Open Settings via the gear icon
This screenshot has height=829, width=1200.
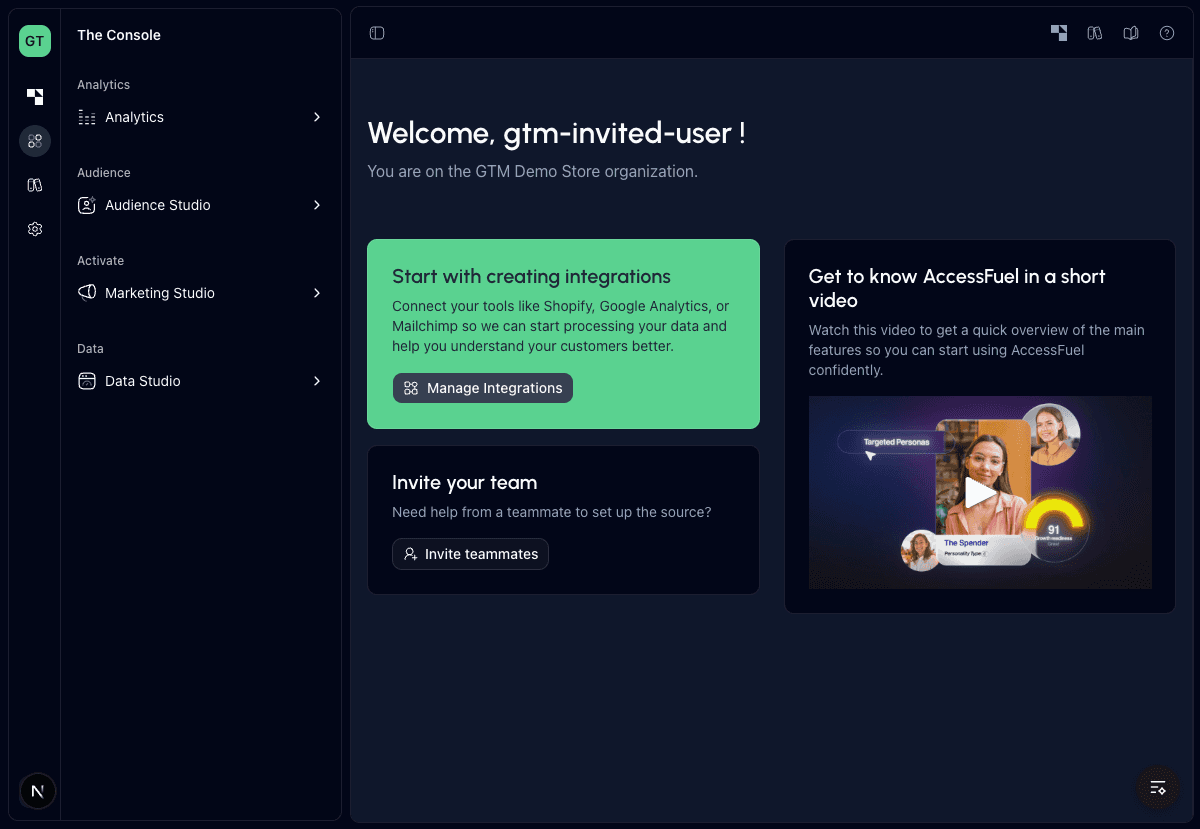coord(35,229)
